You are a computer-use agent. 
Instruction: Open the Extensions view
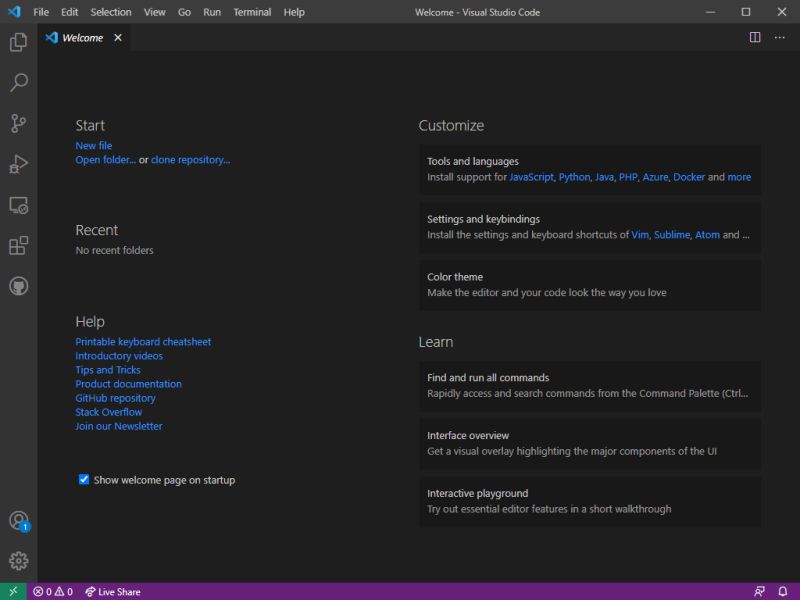(x=18, y=245)
